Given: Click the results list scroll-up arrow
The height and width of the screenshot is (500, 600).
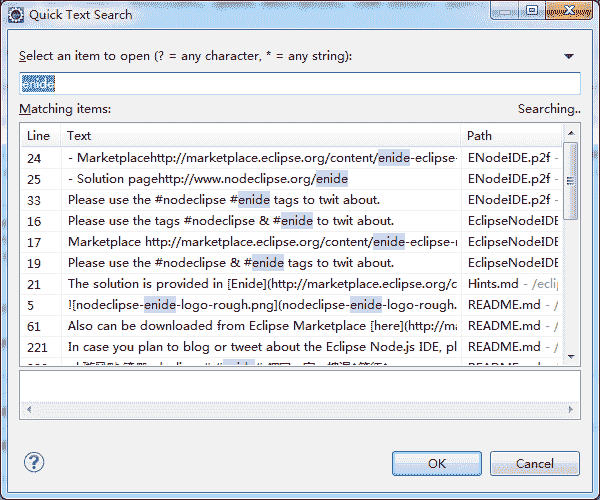Looking at the screenshot, I should 571,133.
